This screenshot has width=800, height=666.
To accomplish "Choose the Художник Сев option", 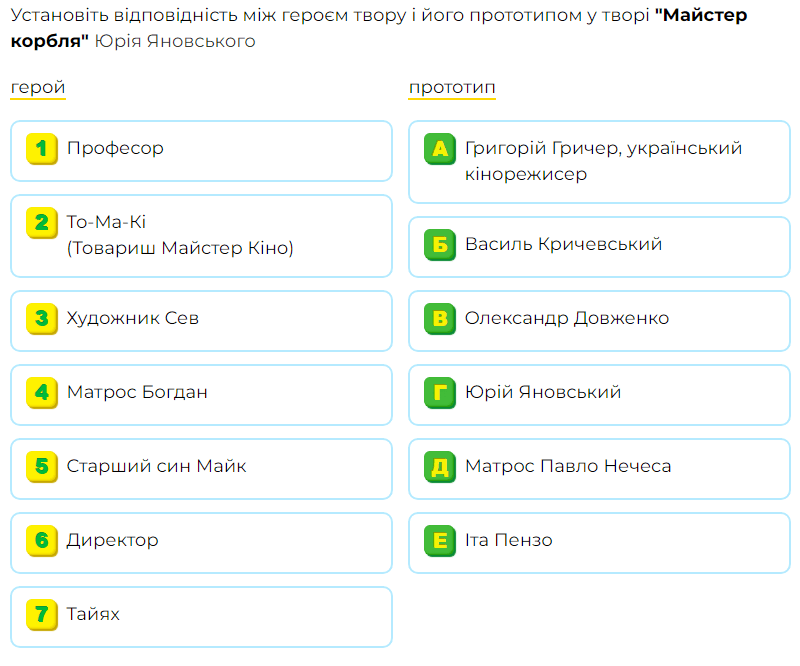I will tap(202, 321).
